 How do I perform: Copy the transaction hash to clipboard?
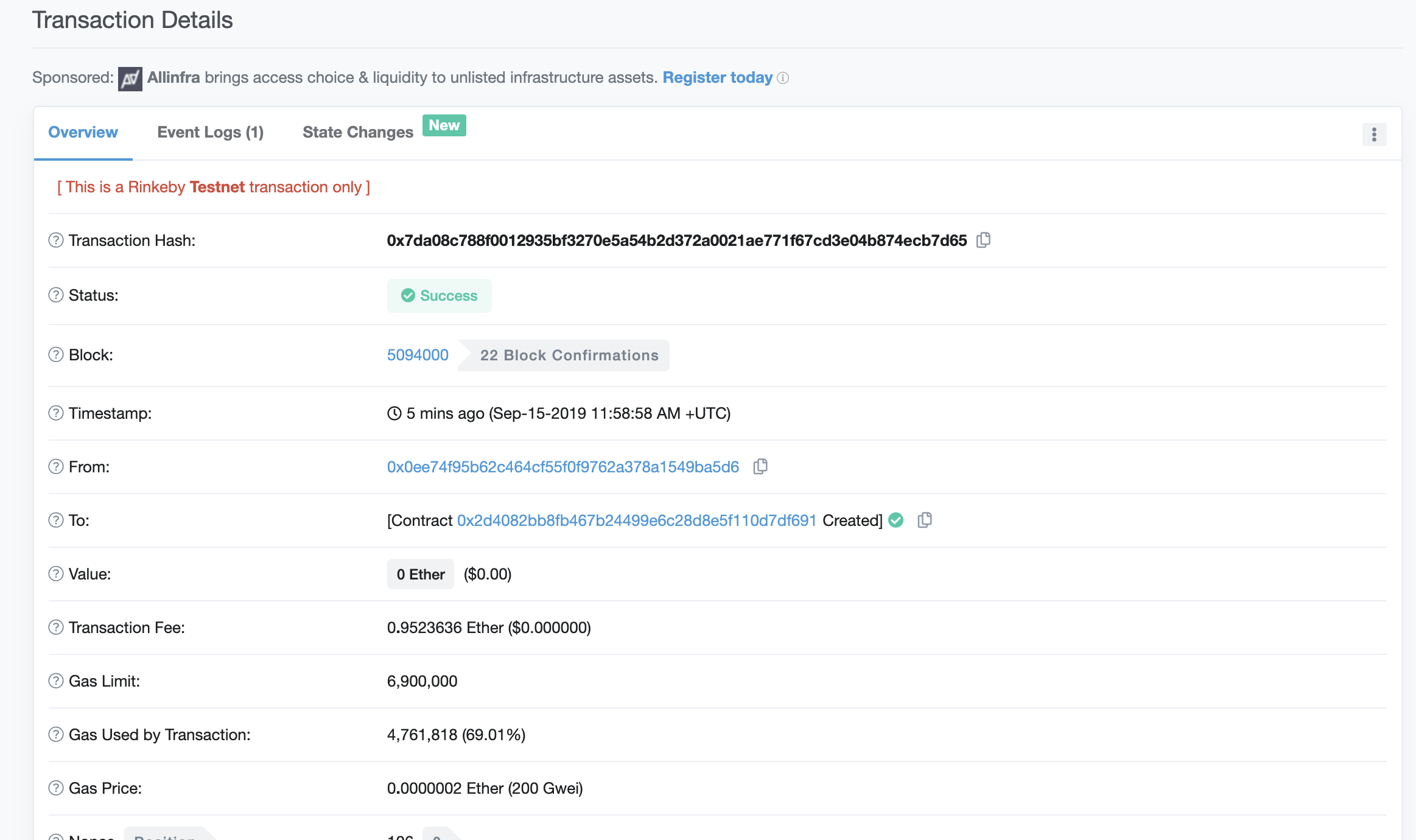(x=983, y=240)
